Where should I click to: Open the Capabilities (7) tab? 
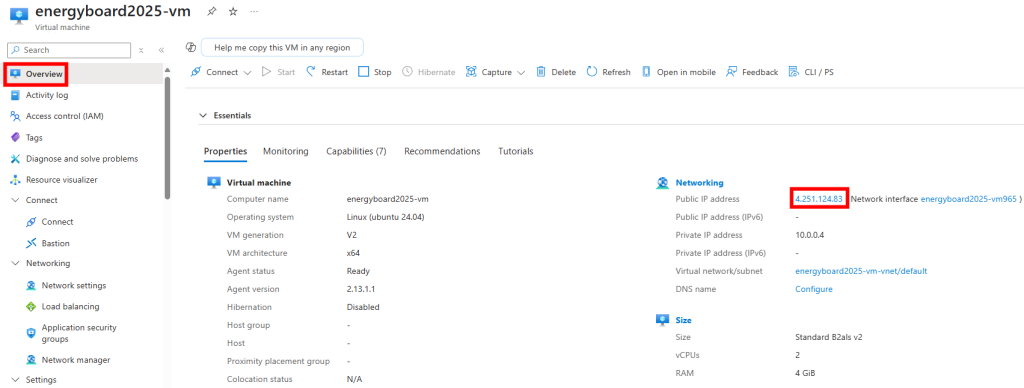[357, 151]
